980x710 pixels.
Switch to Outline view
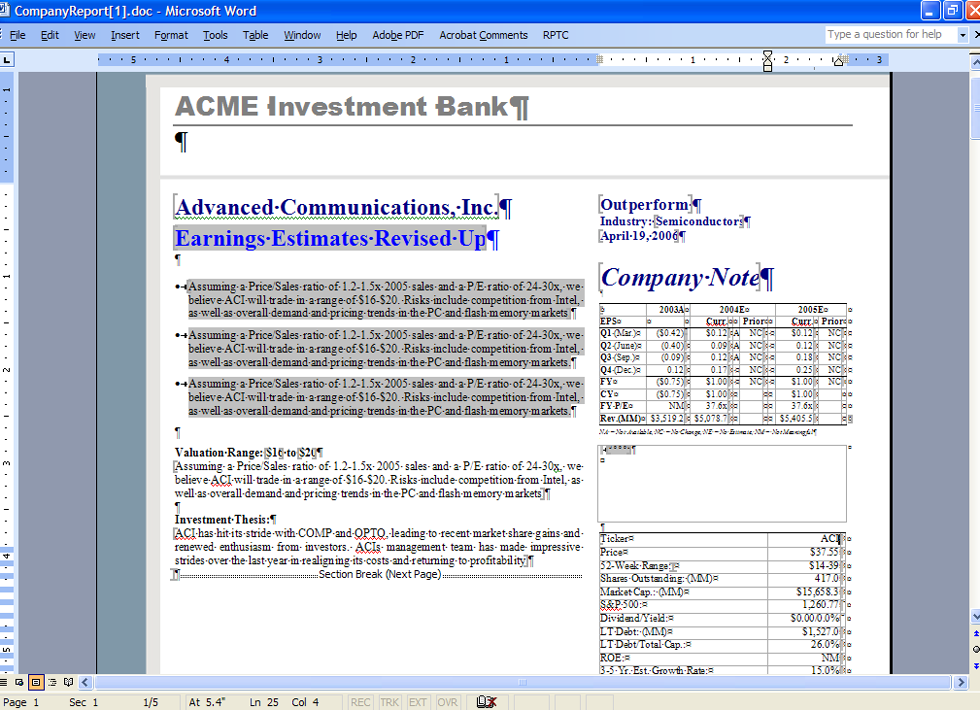(52, 682)
